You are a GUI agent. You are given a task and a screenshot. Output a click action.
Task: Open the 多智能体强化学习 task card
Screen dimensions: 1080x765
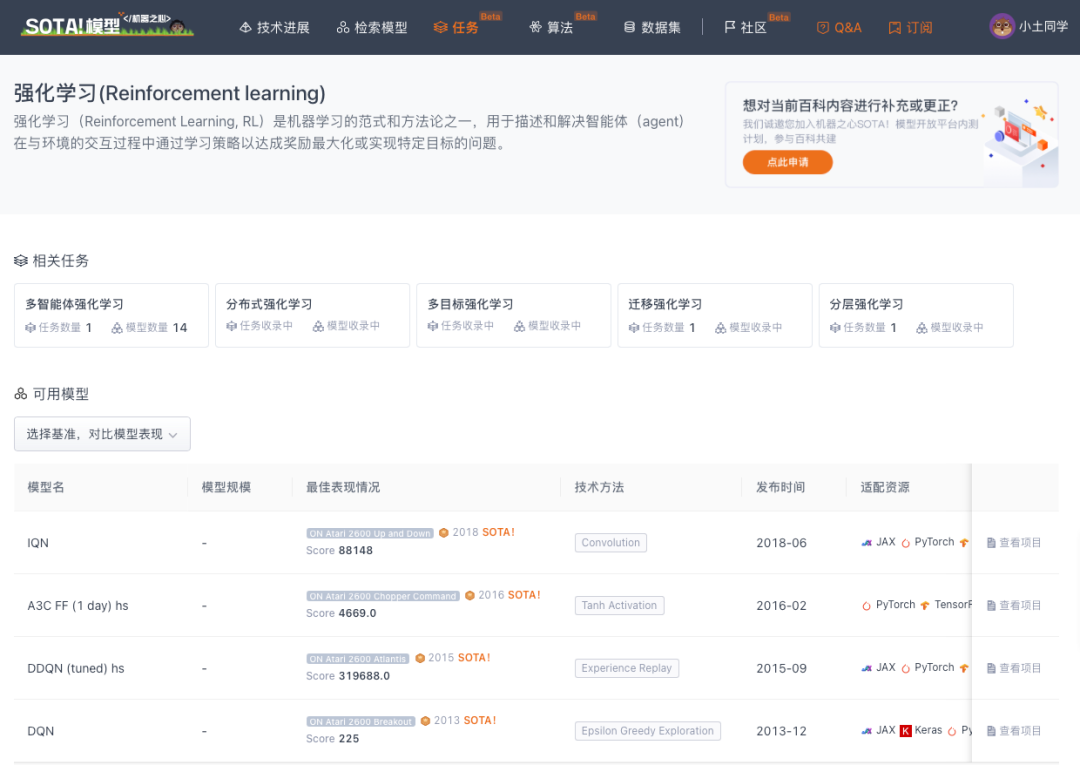[111, 315]
